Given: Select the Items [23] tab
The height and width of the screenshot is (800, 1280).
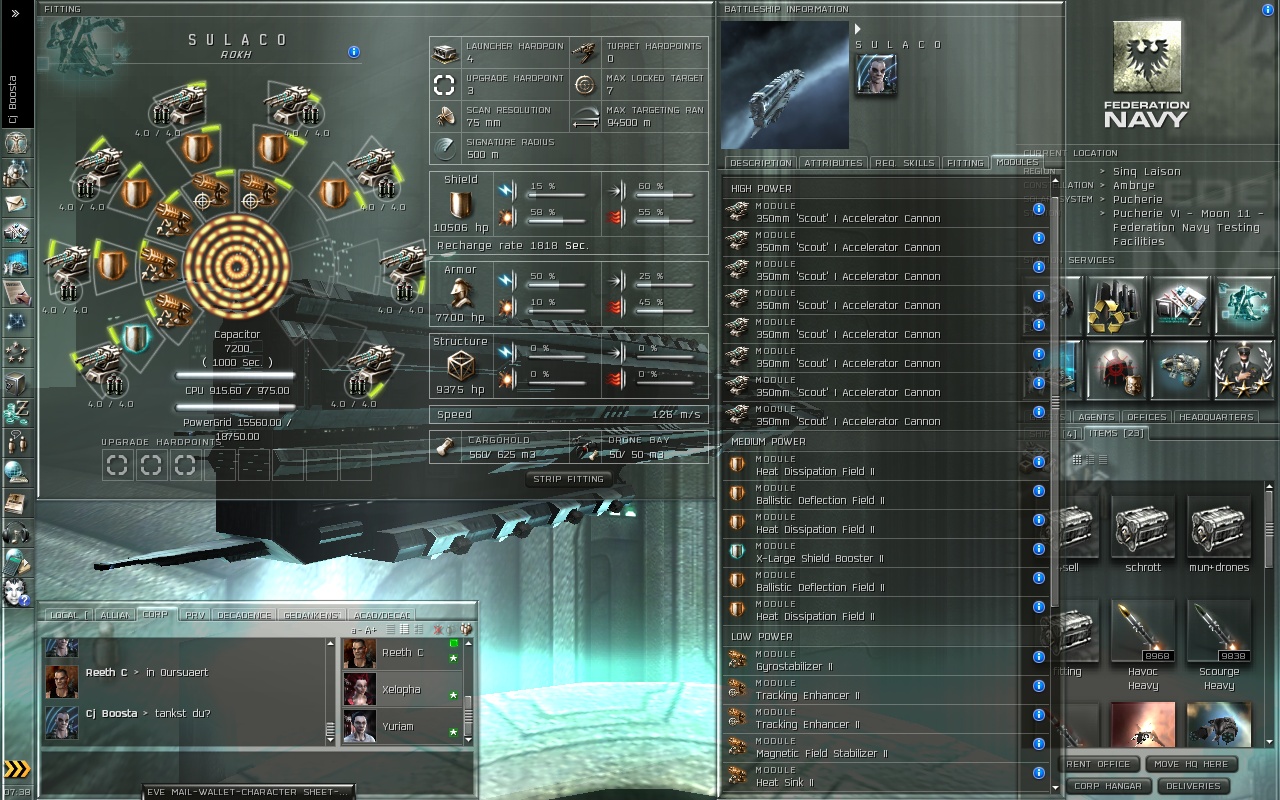Looking at the screenshot, I should click(x=1117, y=433).
